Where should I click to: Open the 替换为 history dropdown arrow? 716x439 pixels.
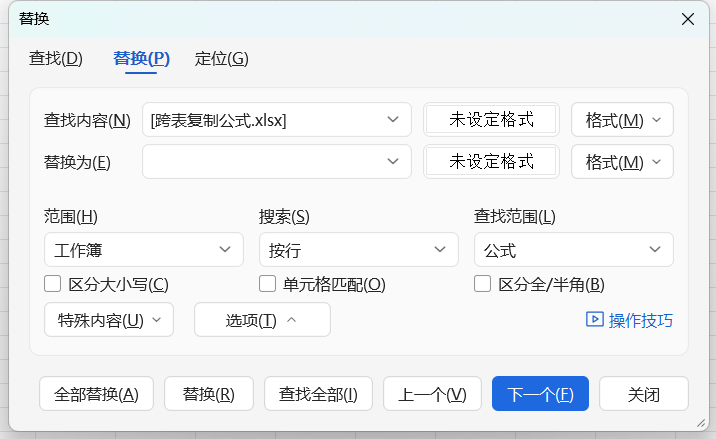coord(392,161)
